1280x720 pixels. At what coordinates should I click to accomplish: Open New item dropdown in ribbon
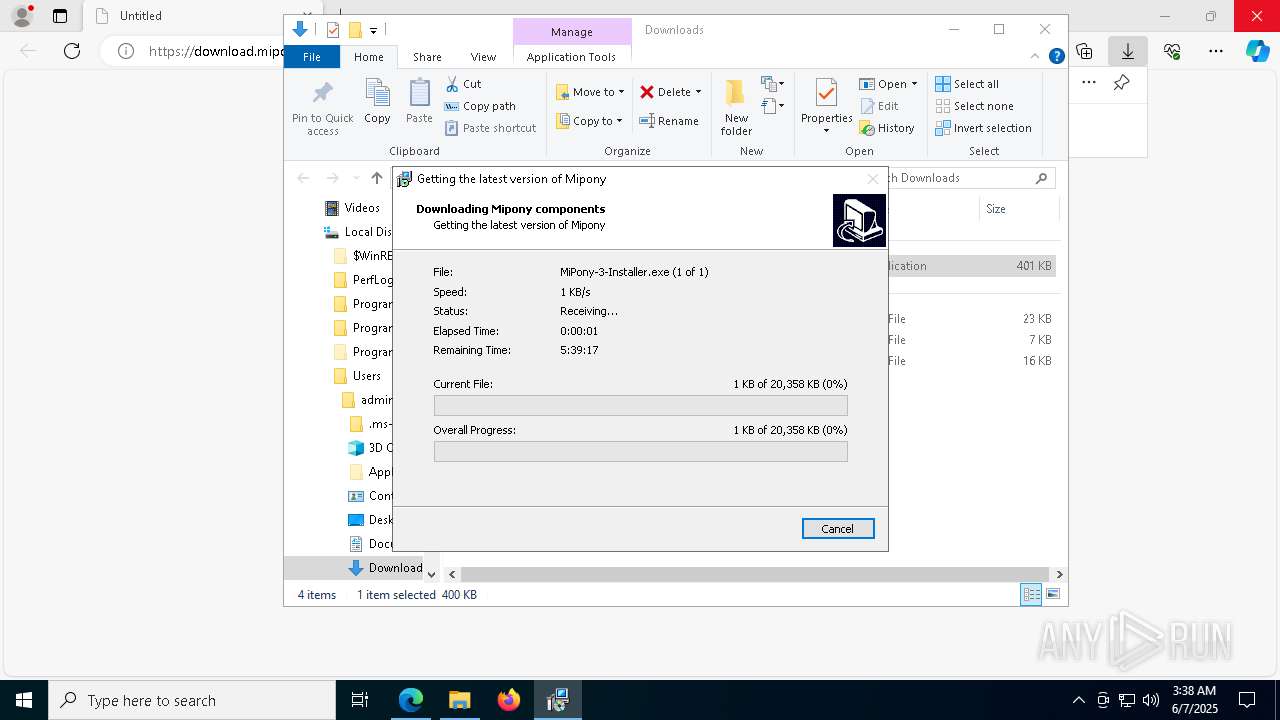[773, 83]
